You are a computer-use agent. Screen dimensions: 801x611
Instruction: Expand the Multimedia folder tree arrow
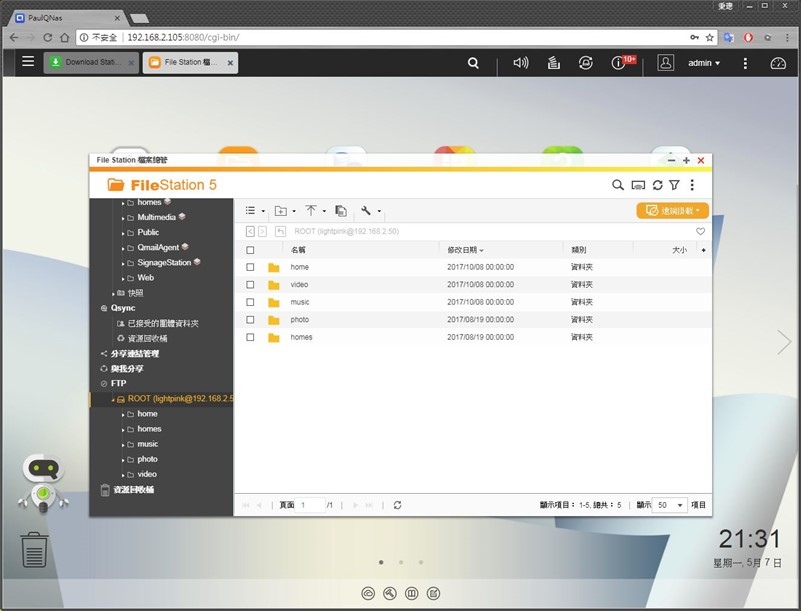tap(123, 218)
